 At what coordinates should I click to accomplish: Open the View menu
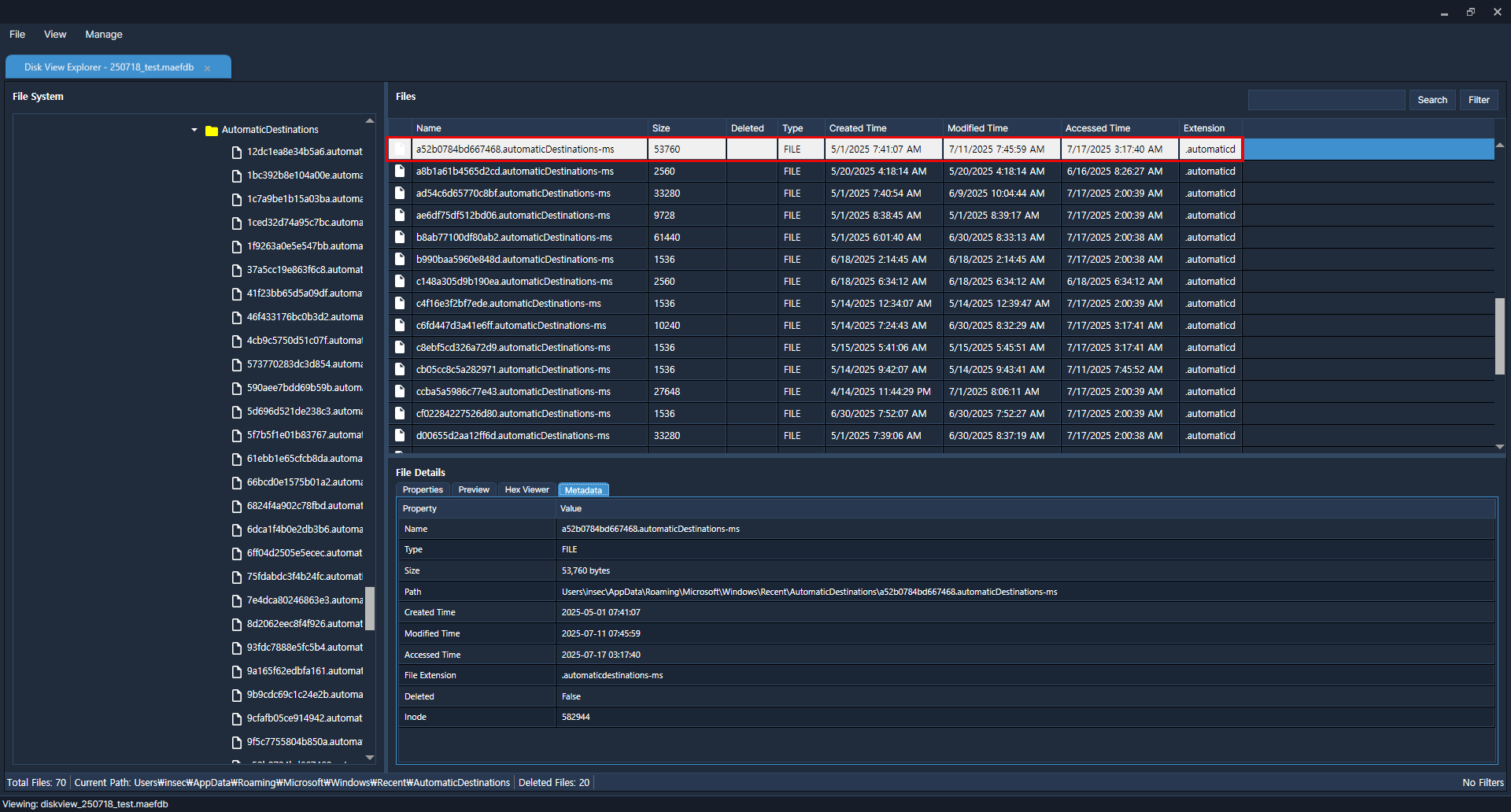click(55, 35)
